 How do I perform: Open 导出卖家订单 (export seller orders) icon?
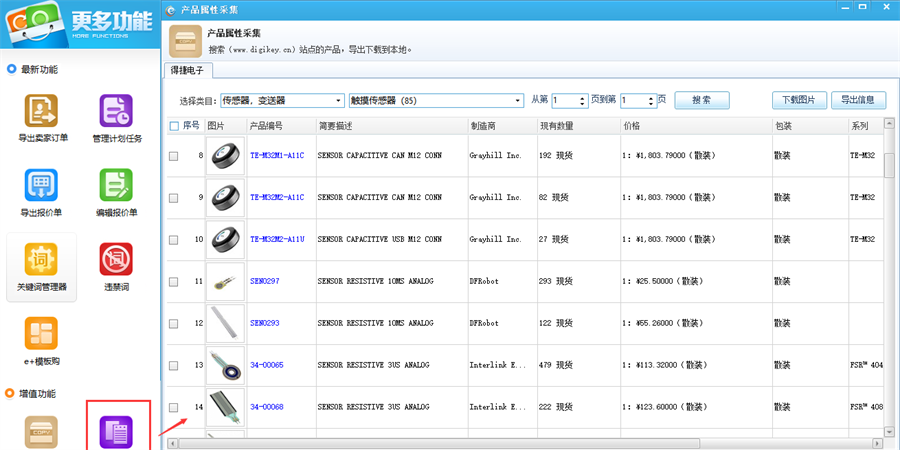(x=42, y=111)
